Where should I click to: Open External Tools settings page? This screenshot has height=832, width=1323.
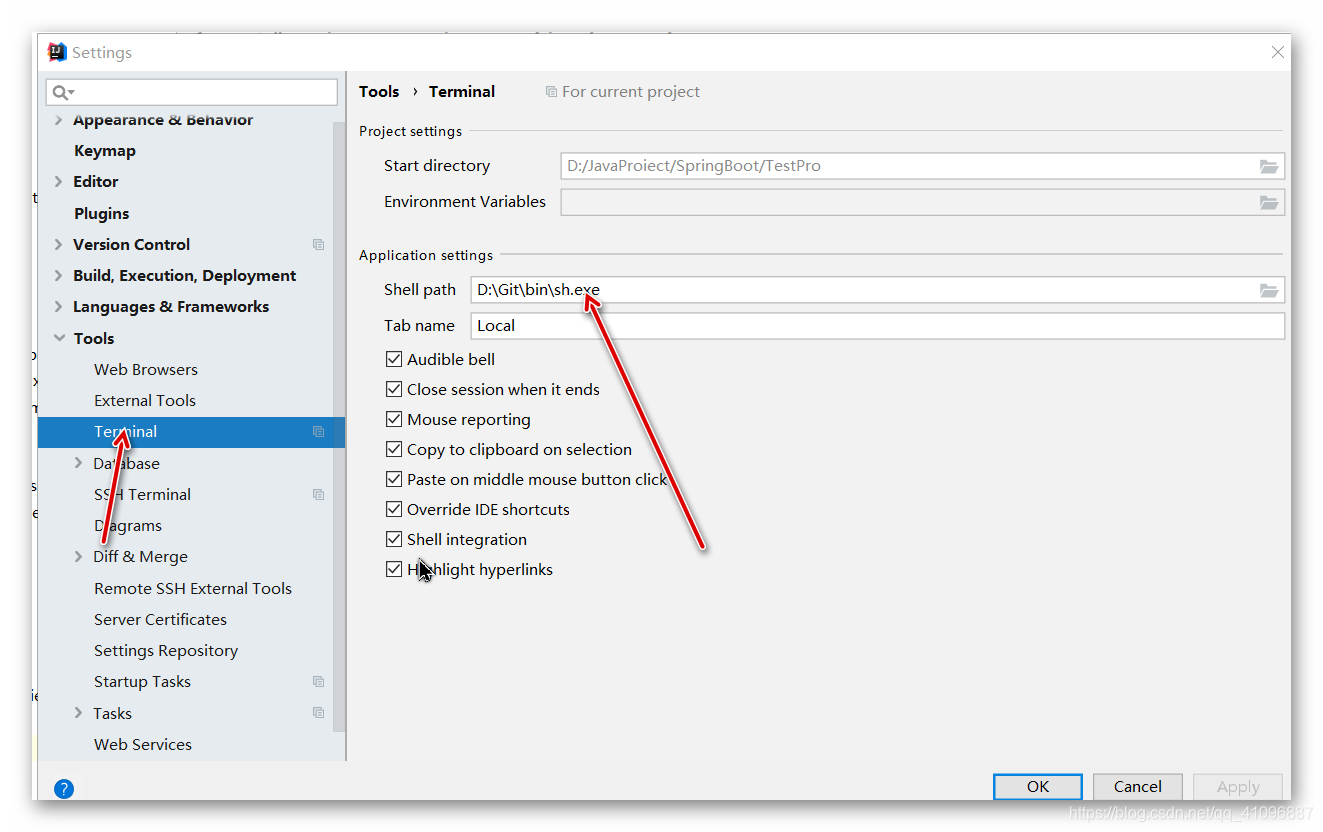tap(145, 400)
